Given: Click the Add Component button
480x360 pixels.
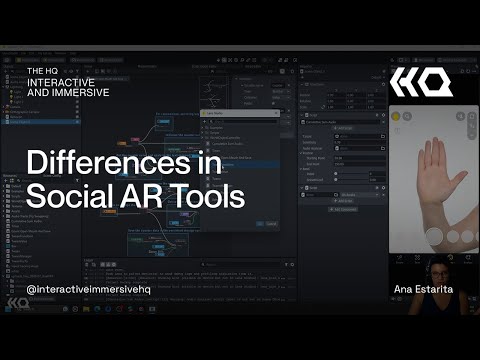Looking at the screenshot, I should [343, 209].
